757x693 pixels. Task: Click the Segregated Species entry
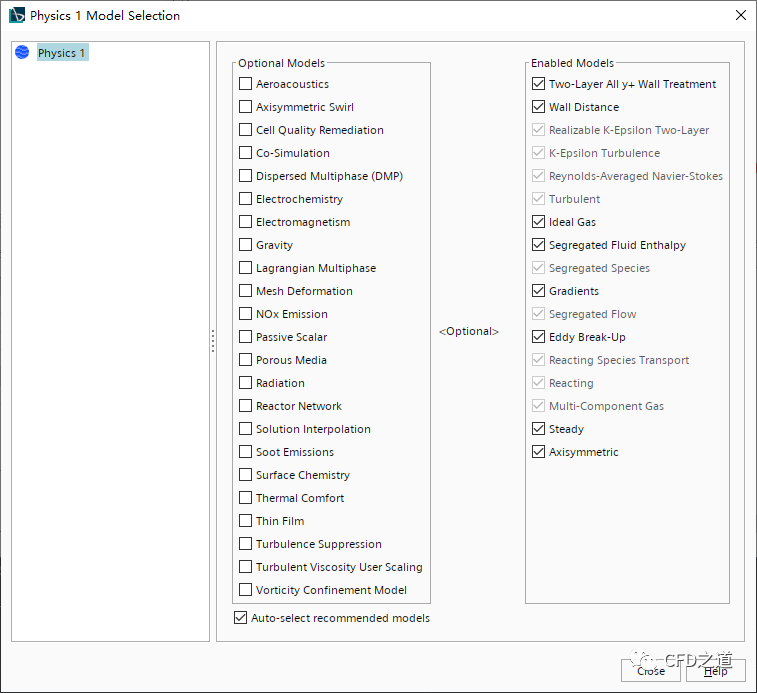tap(591, 268)
